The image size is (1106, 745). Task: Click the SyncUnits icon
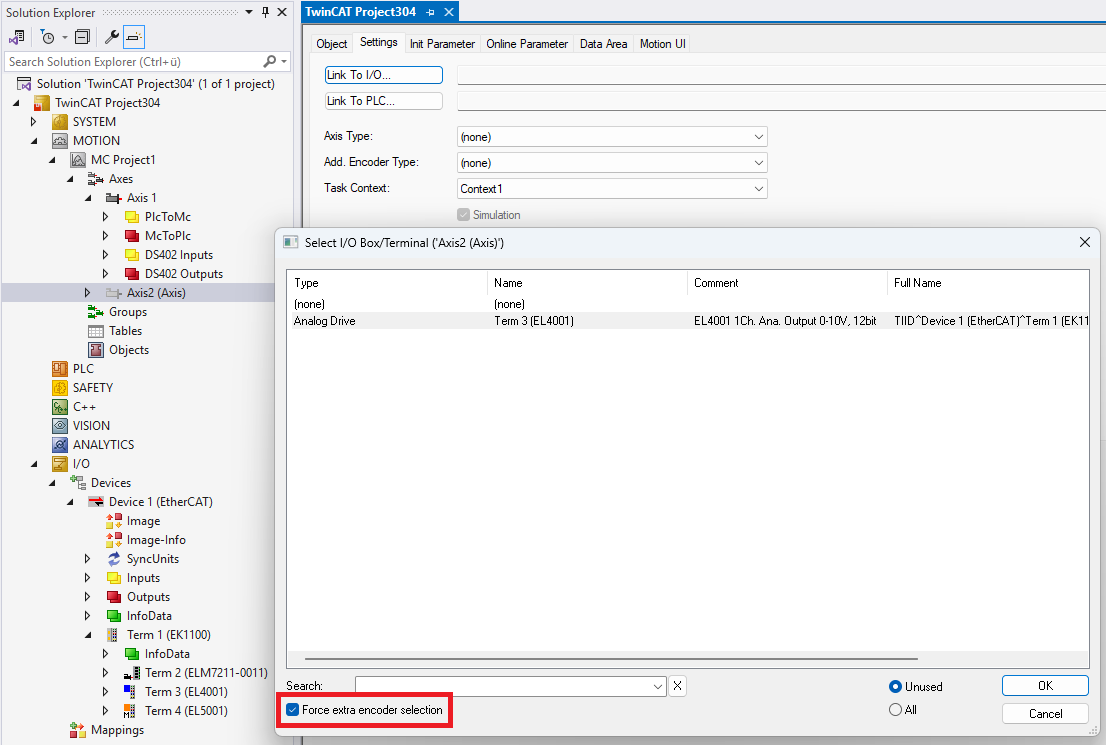click(x=114, y=559)
